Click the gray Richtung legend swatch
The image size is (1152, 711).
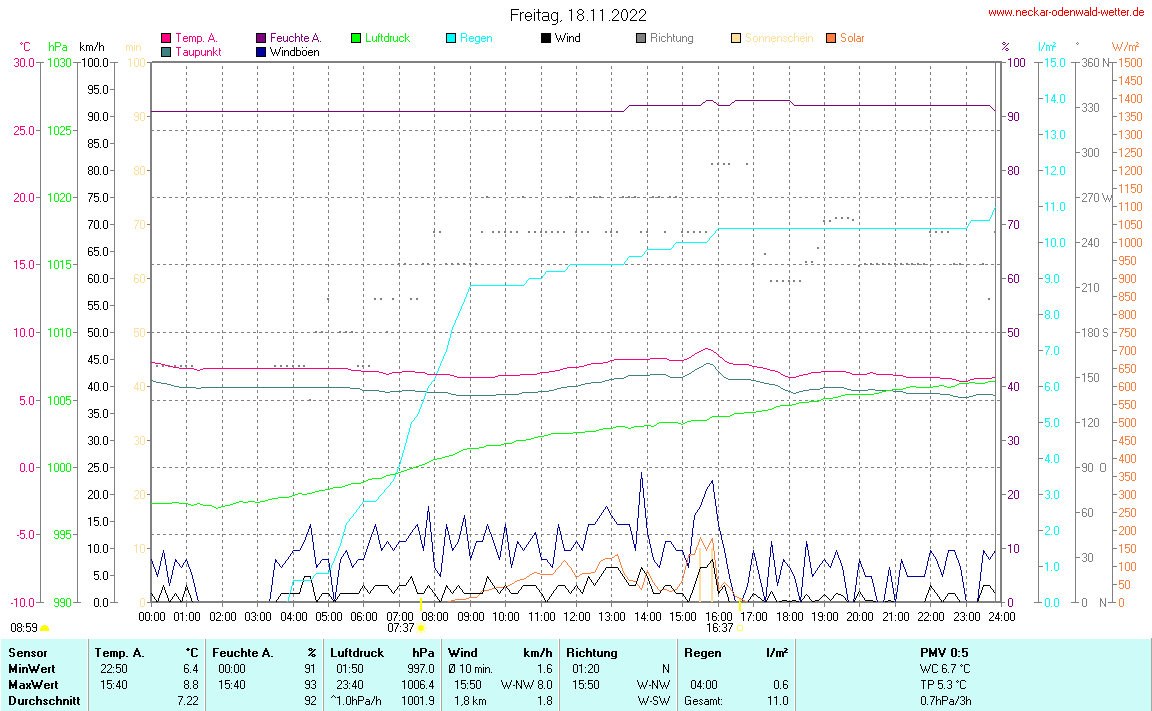click(641, 38)
